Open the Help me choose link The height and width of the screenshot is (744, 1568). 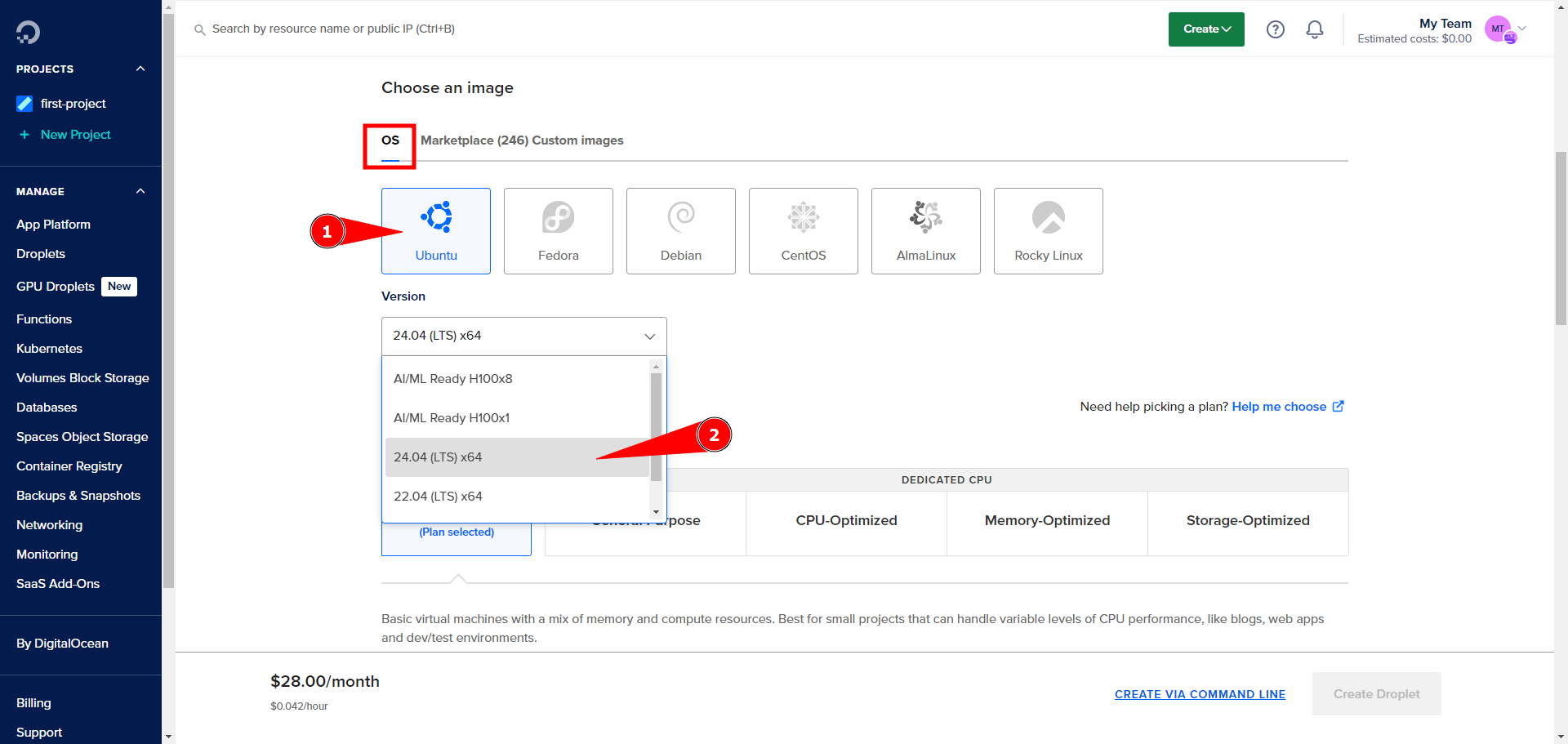coord(1279,407)
